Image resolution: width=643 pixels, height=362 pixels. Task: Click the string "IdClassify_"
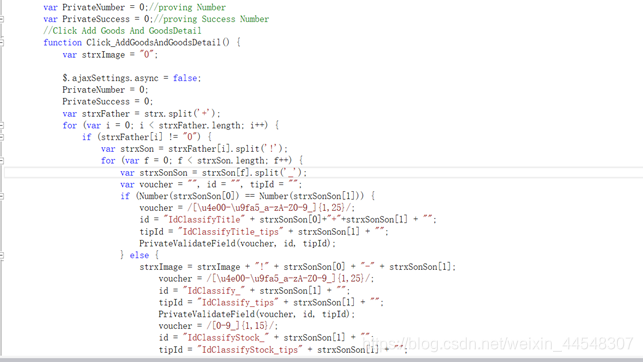coord(213,291)
